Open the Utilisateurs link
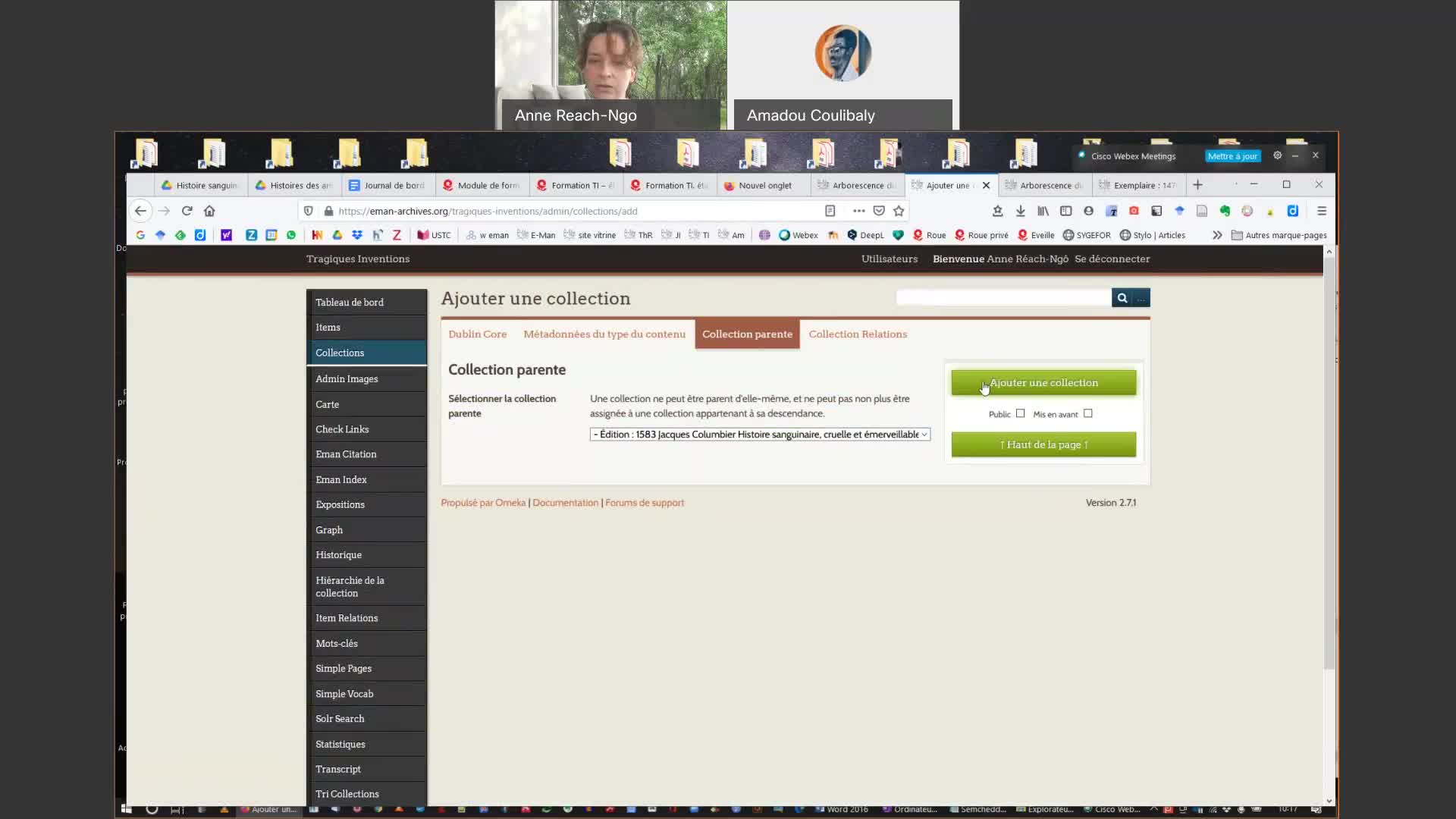The width and height of the screenshot is (1456, 819). 889,259
